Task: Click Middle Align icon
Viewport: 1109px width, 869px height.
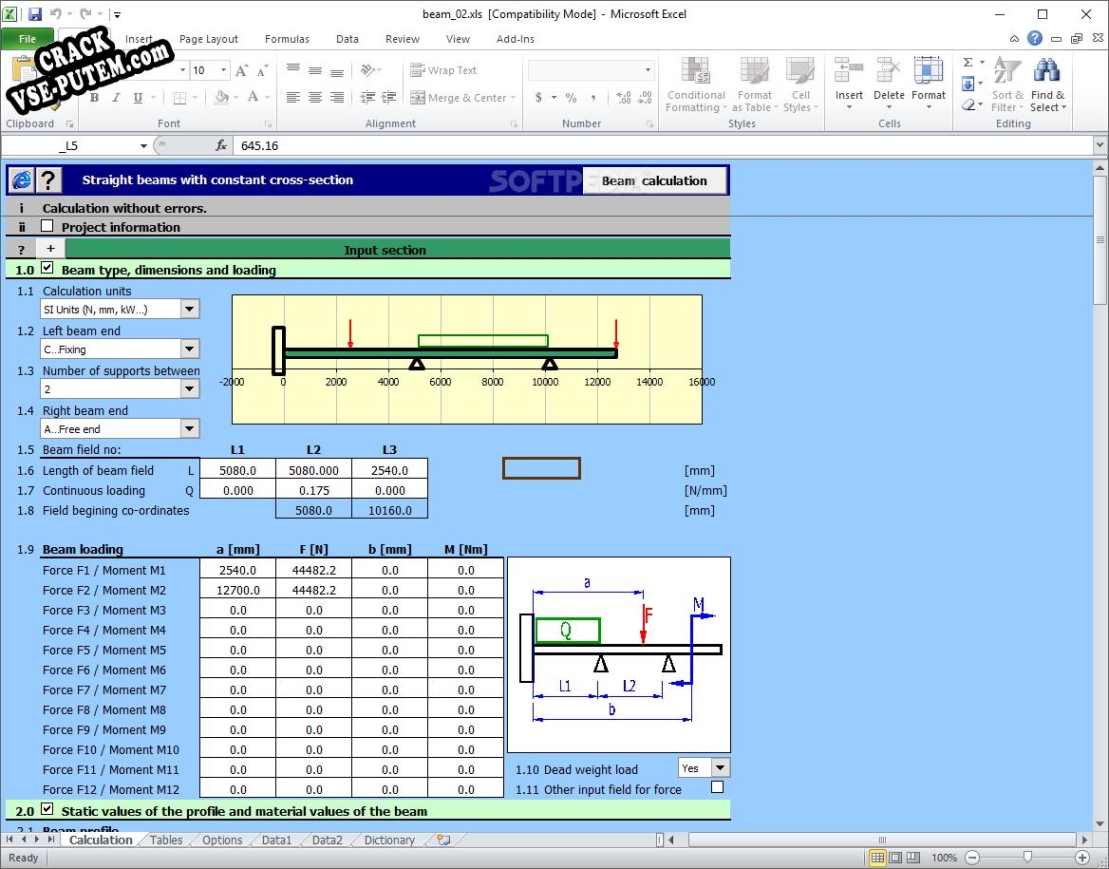Action: tap(315, 70)
